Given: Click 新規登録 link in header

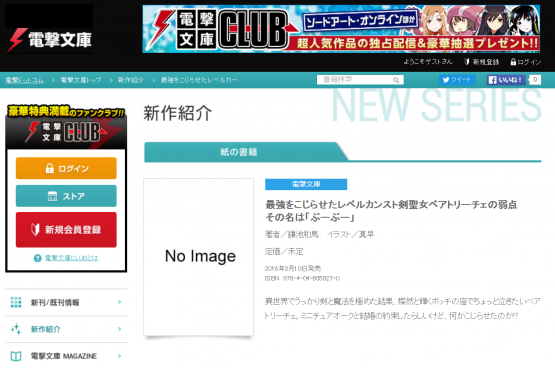Looking at the screenshot, I should coord(486,62).
